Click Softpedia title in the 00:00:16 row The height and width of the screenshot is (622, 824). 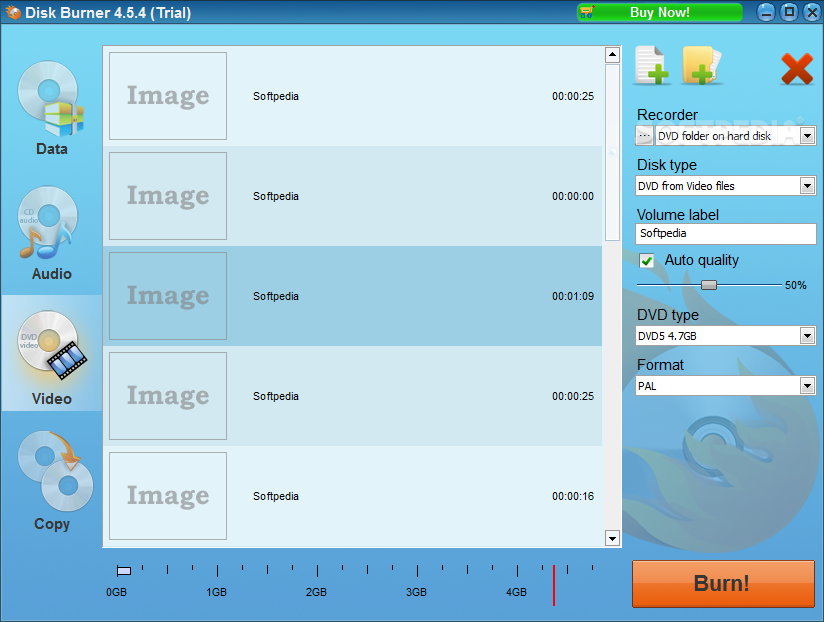pyautogui.click(x=276, y=496)
